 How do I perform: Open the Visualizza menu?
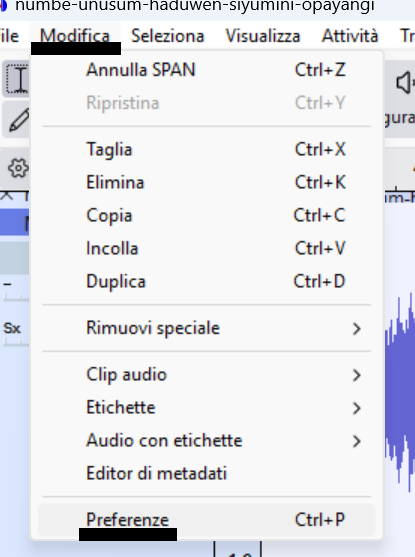click(x=263, y=36)
